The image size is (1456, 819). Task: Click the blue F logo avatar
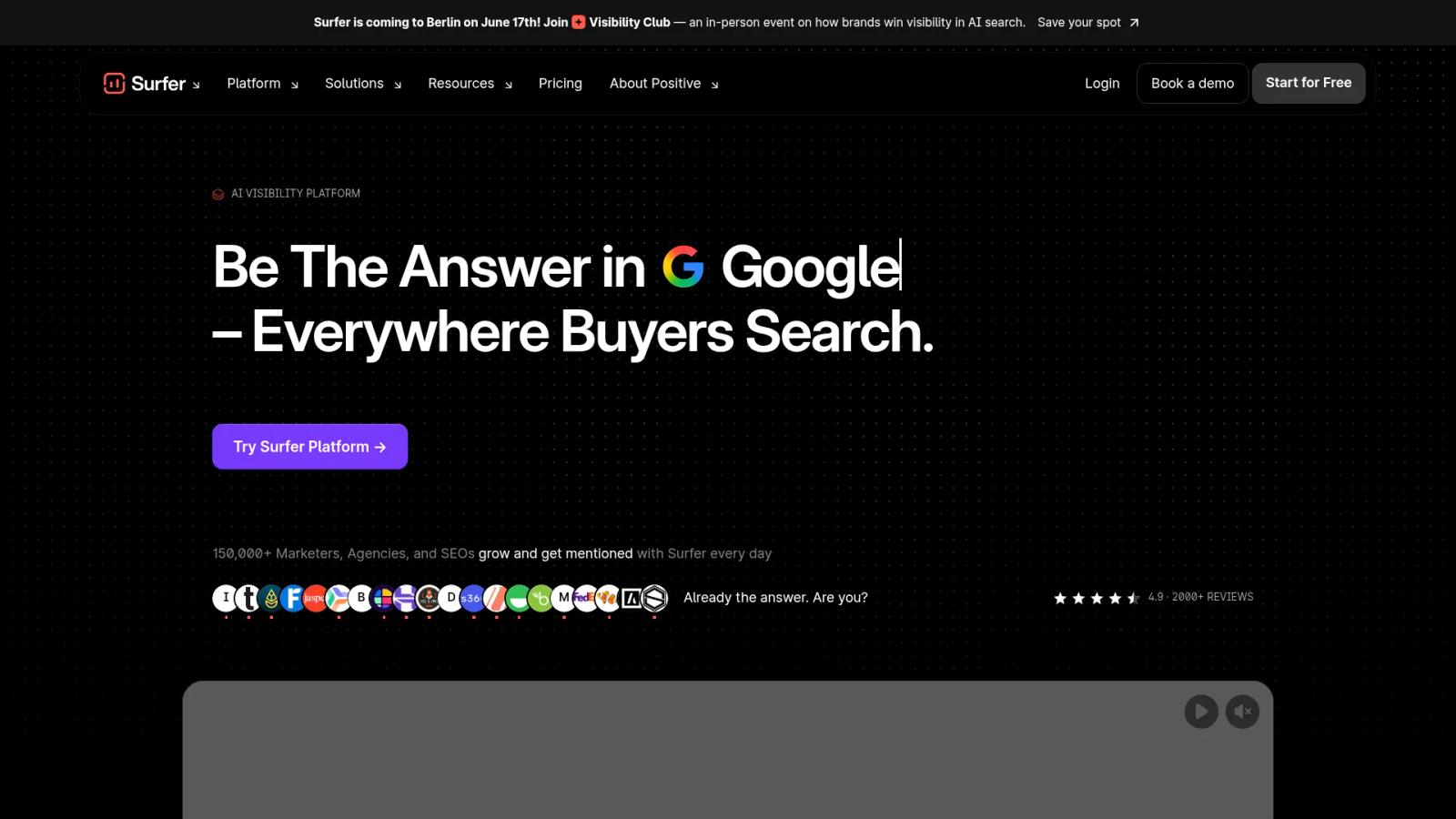292,598
